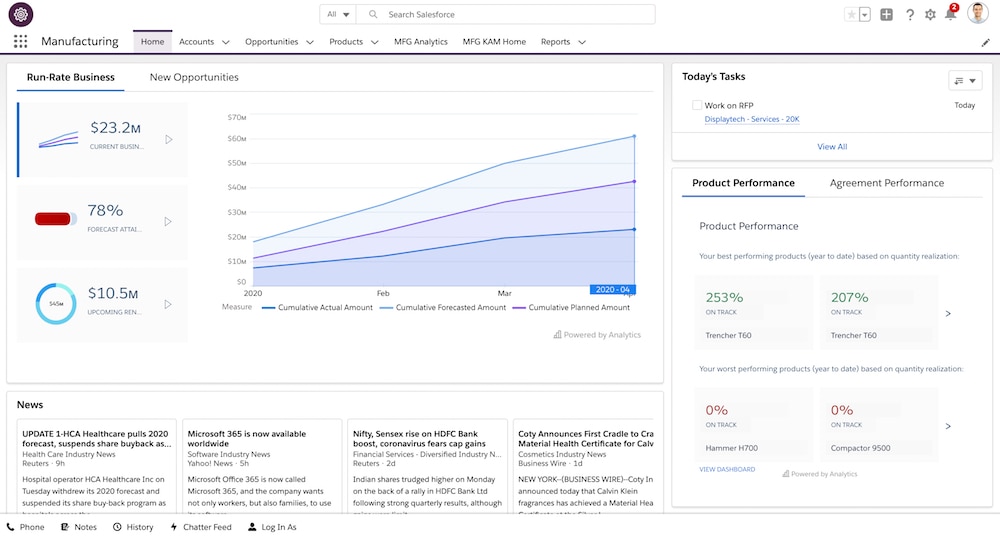Click the Help question mark icon

pos(910,15)
